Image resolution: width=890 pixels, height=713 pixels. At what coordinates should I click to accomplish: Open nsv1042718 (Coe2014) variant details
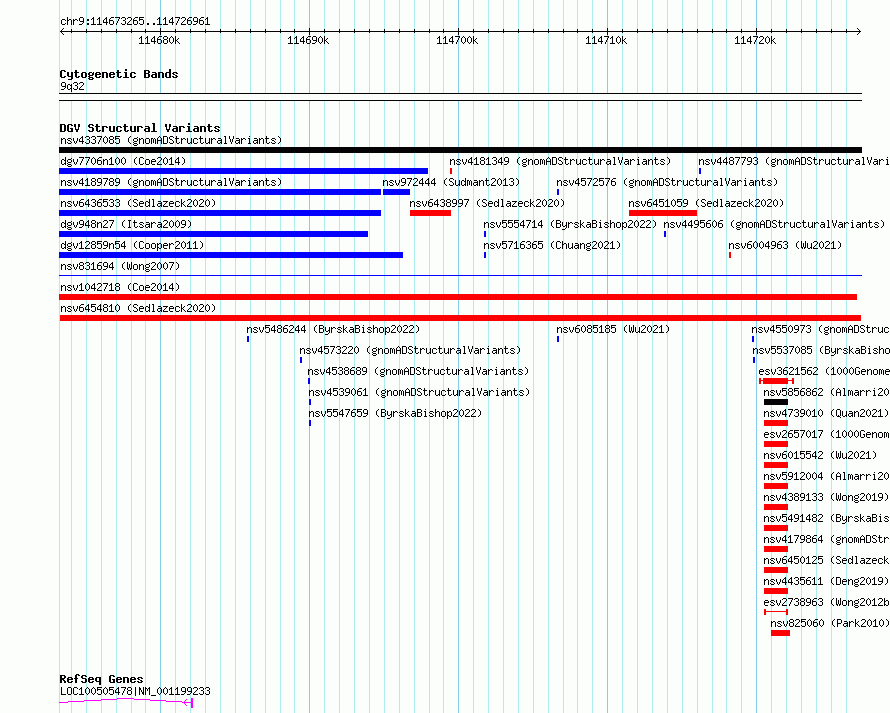120,287
